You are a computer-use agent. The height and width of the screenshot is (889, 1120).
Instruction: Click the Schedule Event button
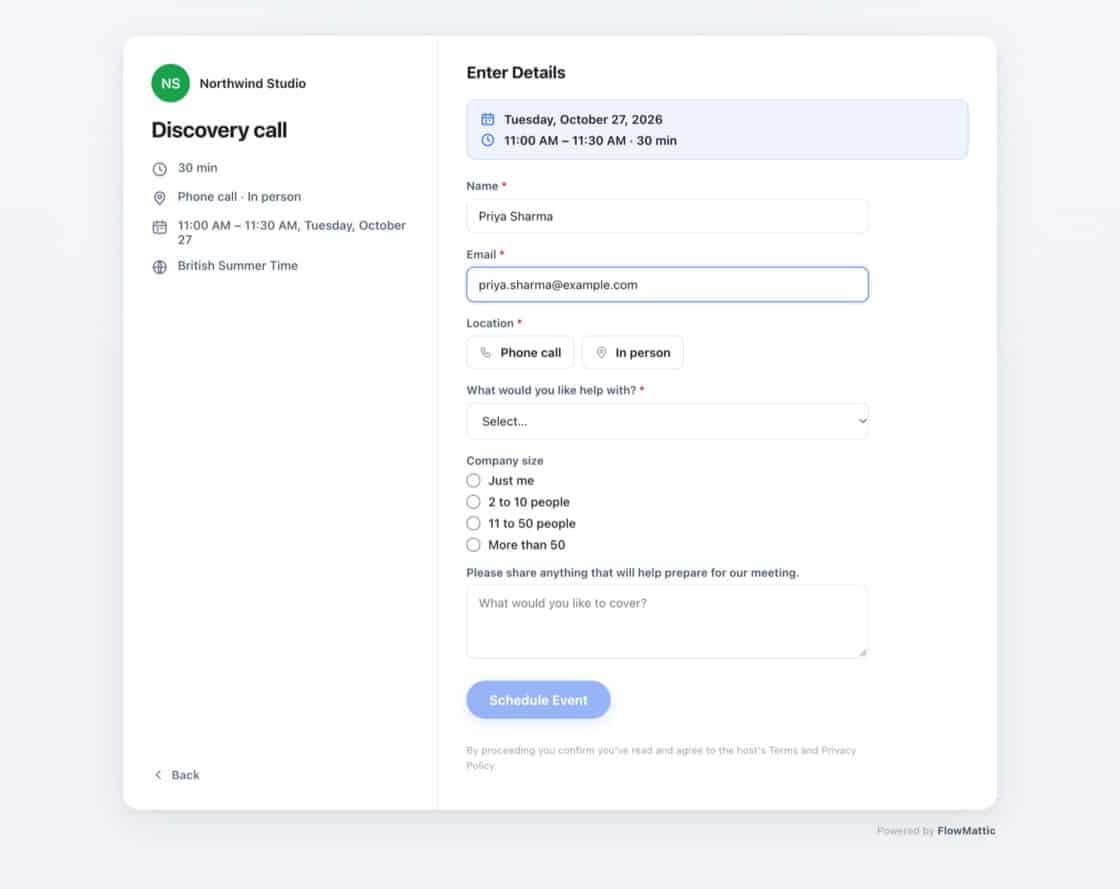[x=539, y=700]
